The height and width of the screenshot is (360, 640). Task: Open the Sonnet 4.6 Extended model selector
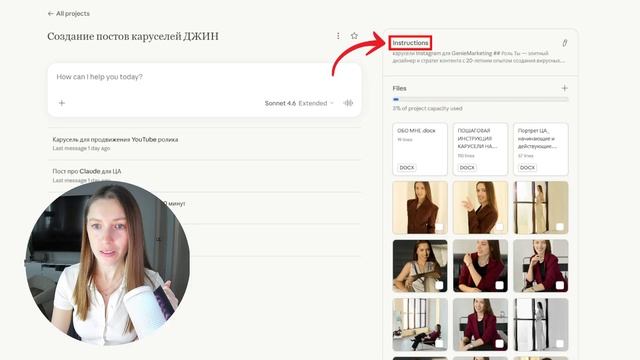click(x=299, y=103)
